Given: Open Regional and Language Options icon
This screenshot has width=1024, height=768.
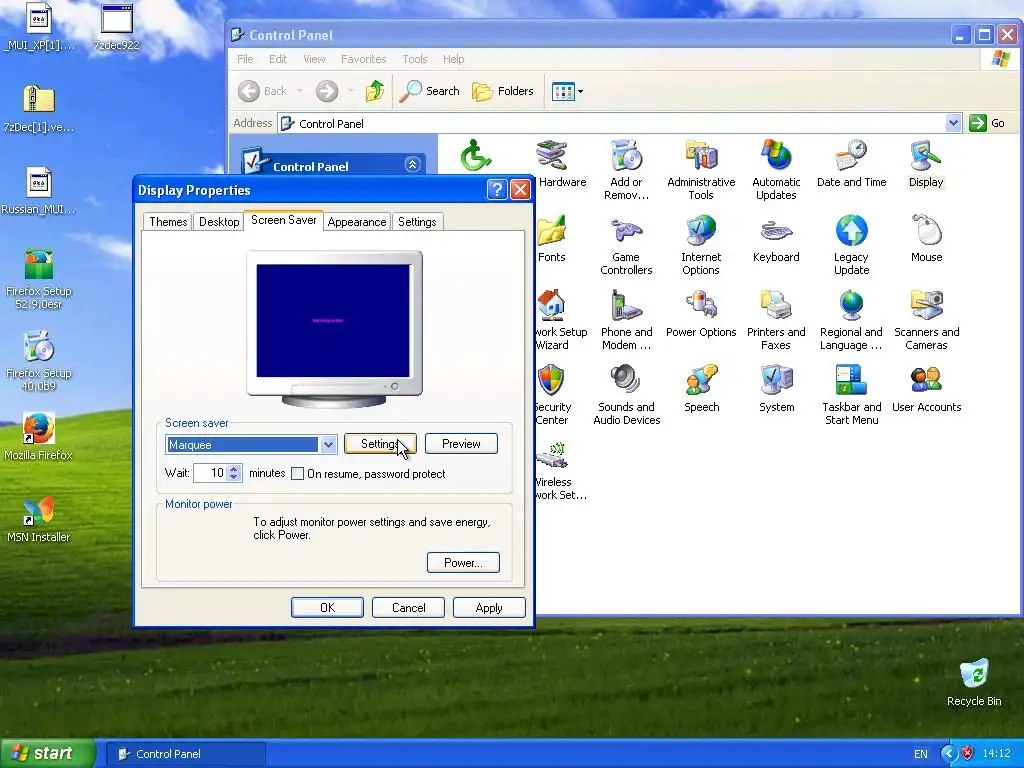Looking at the screenshot, I should [851, 320].
